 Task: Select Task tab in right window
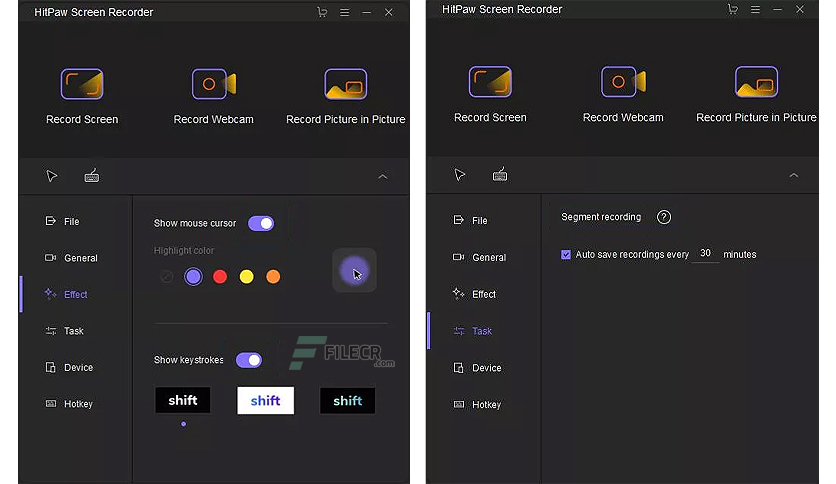472,331
